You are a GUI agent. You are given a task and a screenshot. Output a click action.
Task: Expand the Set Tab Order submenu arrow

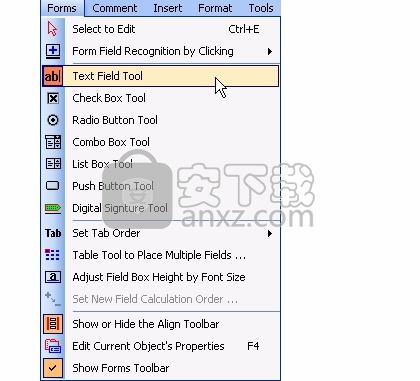(x=269, y=233)
